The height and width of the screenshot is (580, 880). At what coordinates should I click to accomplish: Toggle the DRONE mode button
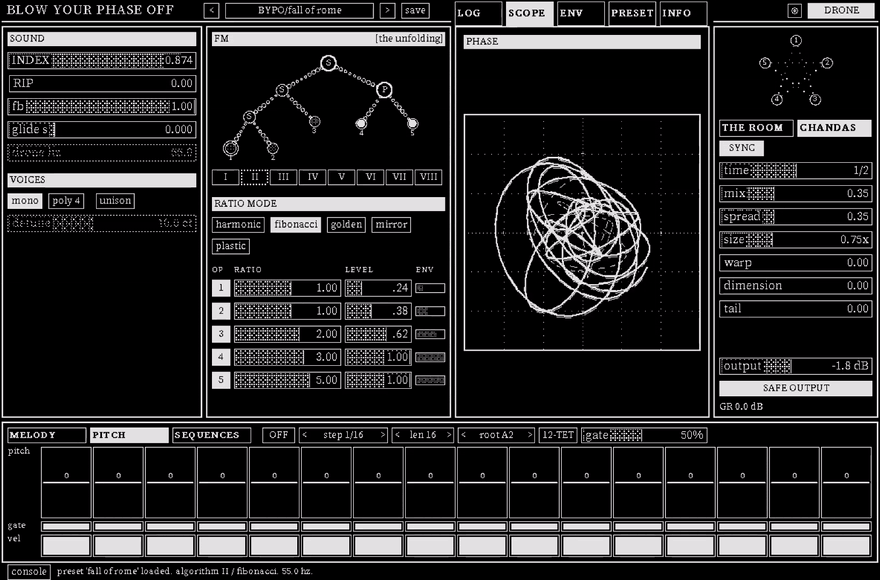[x=841, y=11]
